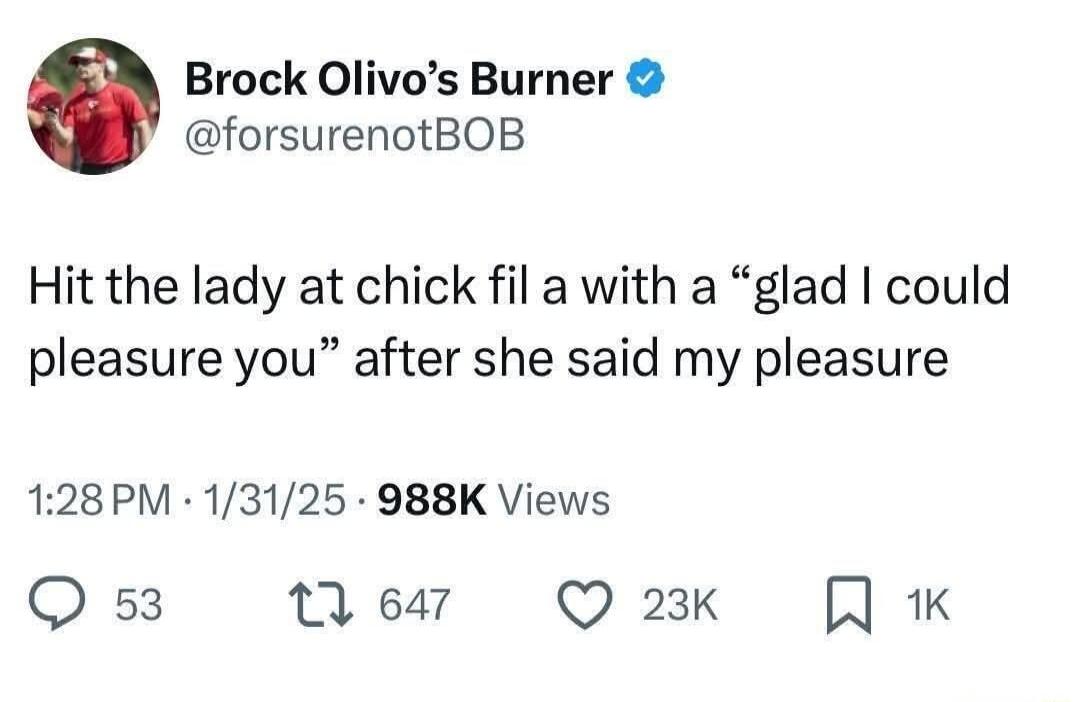Click the @forsurenotBOB handle

(354, 135)
